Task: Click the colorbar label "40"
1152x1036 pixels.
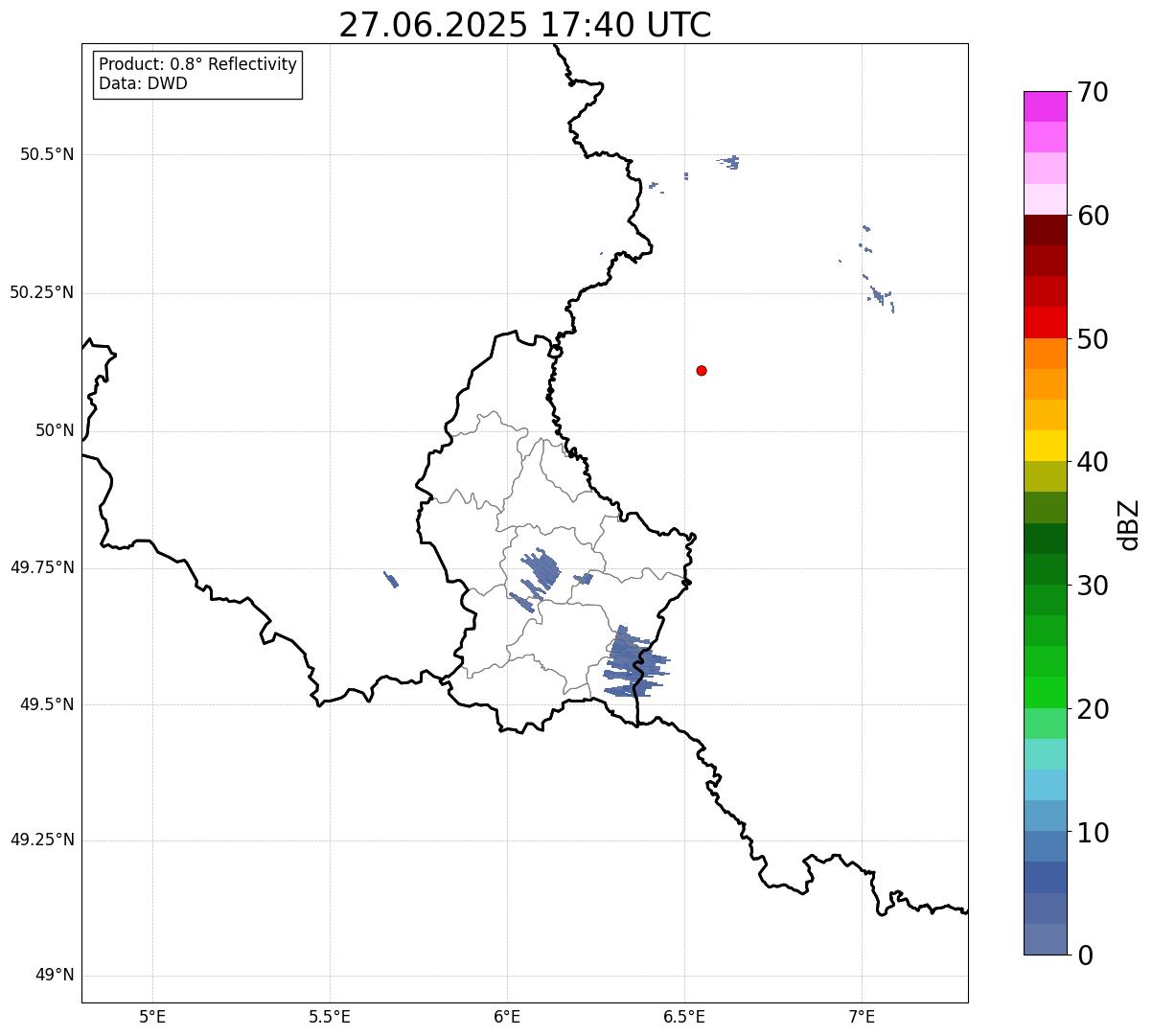Action: pos(1093,462)
